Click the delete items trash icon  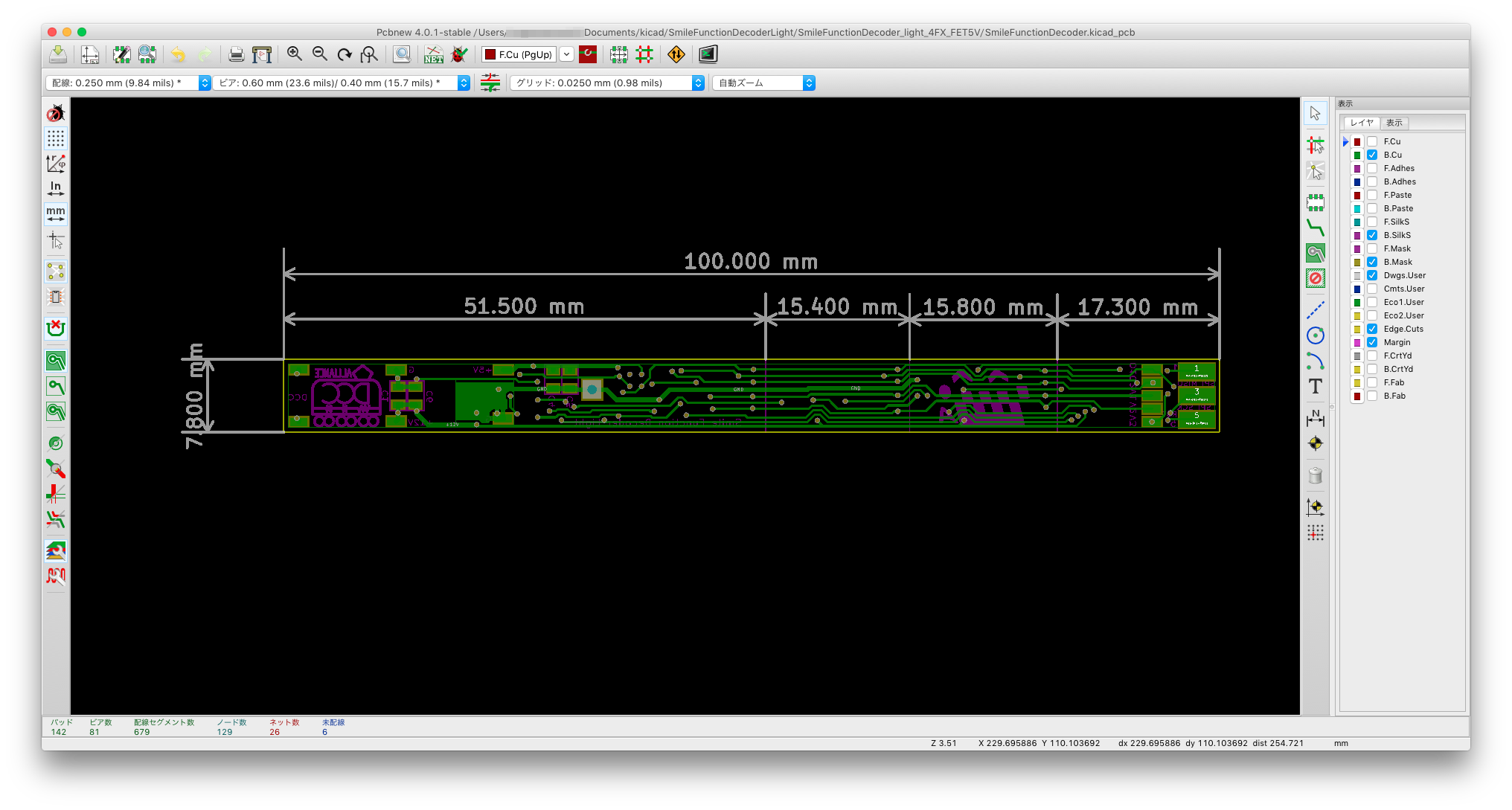point(1315,475)
